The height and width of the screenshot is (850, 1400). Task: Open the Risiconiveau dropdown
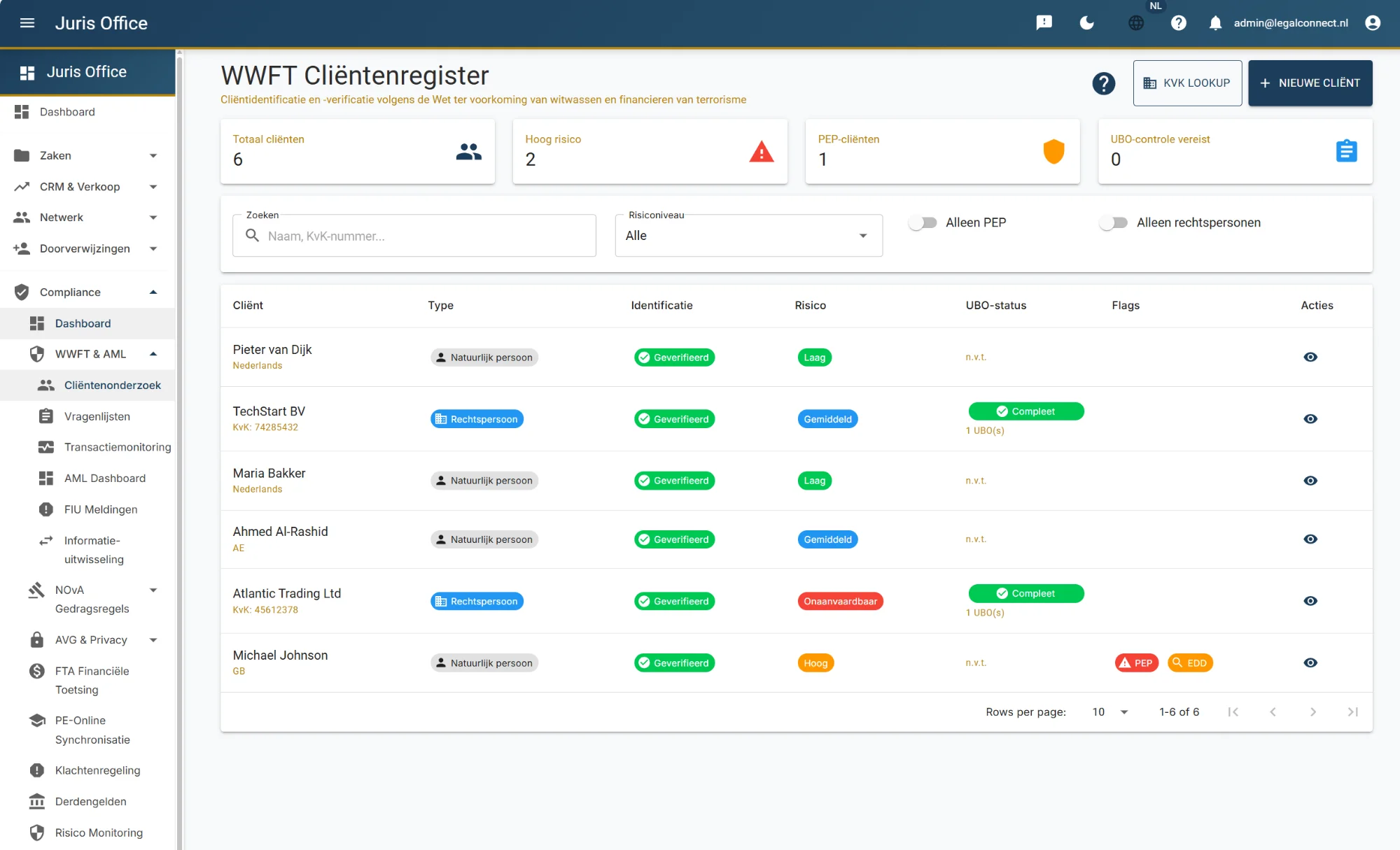[748, 236]
